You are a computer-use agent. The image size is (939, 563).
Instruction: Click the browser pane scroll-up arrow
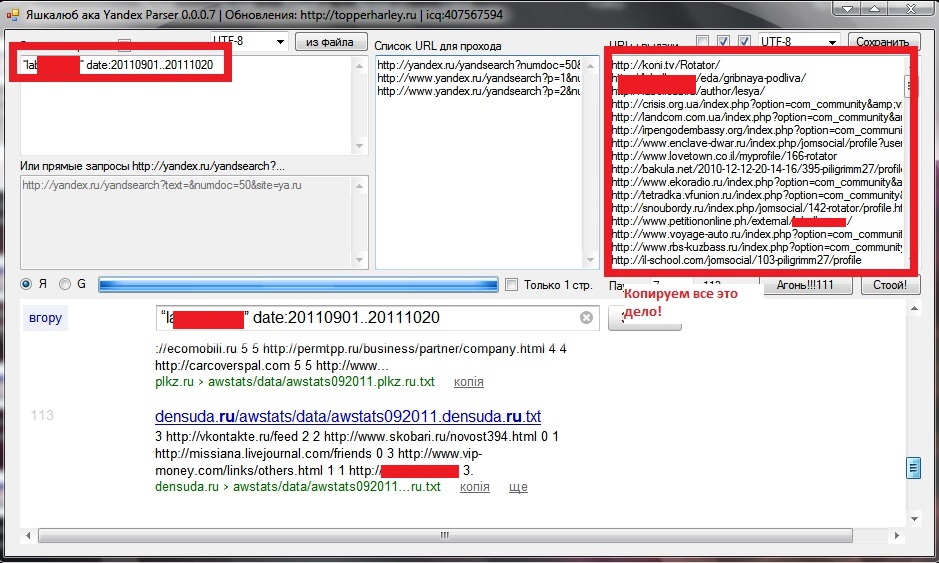pyautogui.click(x=914, y=308)
